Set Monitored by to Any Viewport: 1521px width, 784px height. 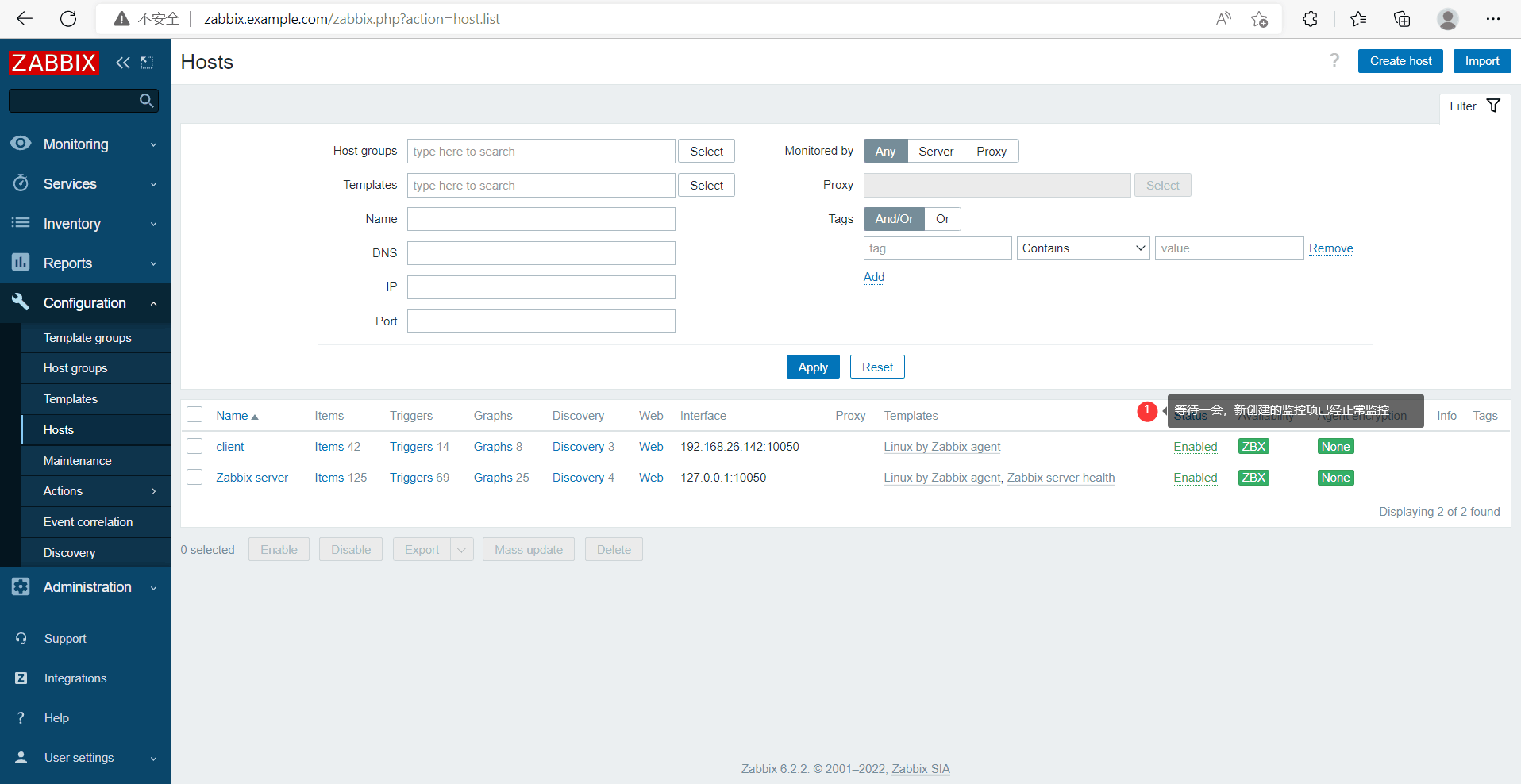coord(885,151)
